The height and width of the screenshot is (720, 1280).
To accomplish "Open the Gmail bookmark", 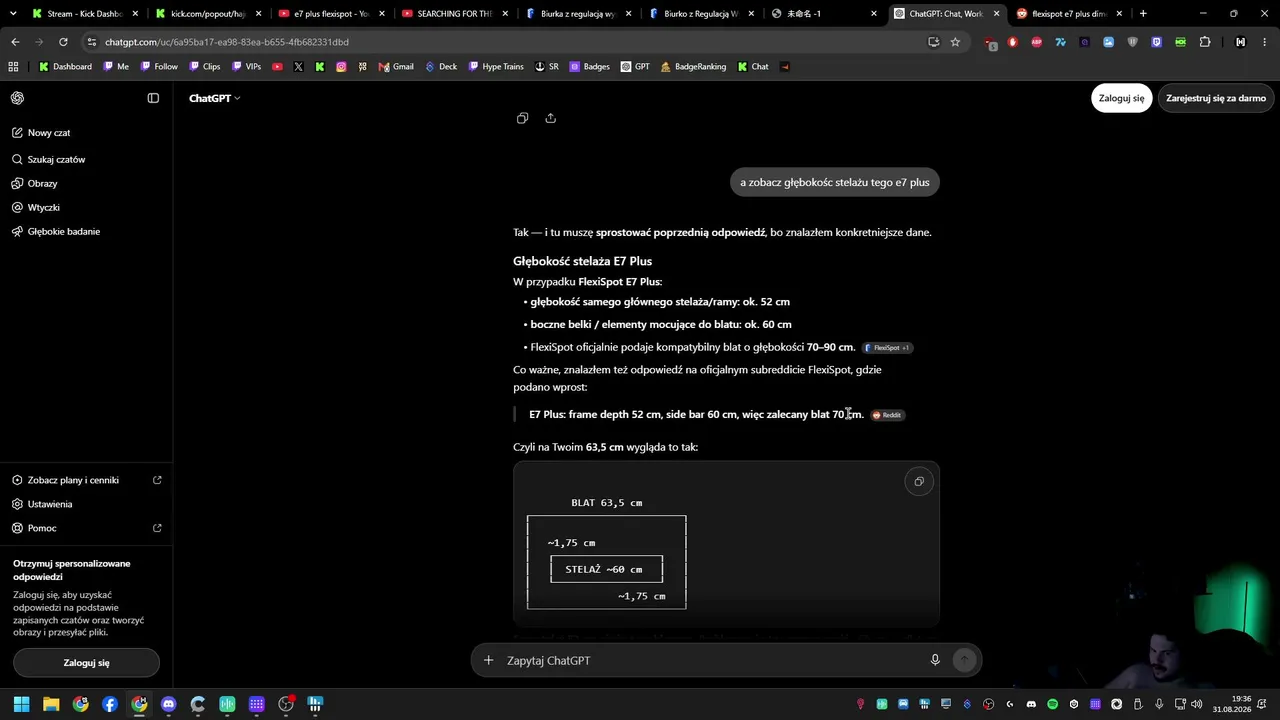I will click(x=396, y=67).
